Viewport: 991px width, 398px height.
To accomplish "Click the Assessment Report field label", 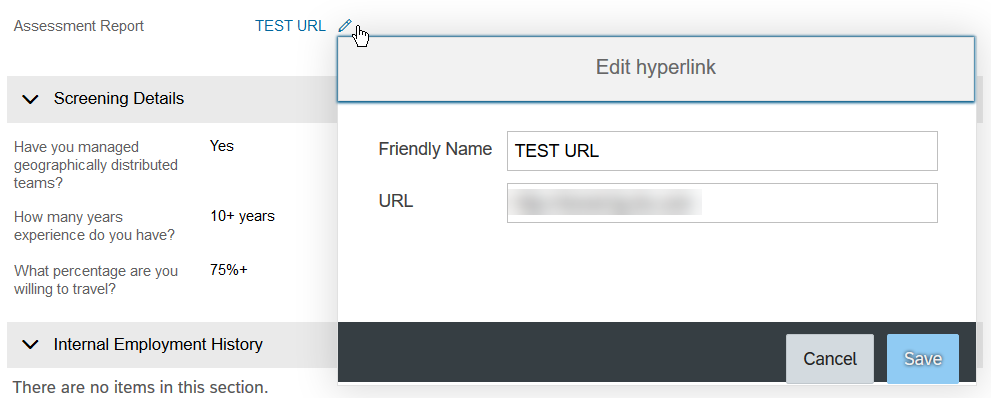I will click(x=79, y=26).
